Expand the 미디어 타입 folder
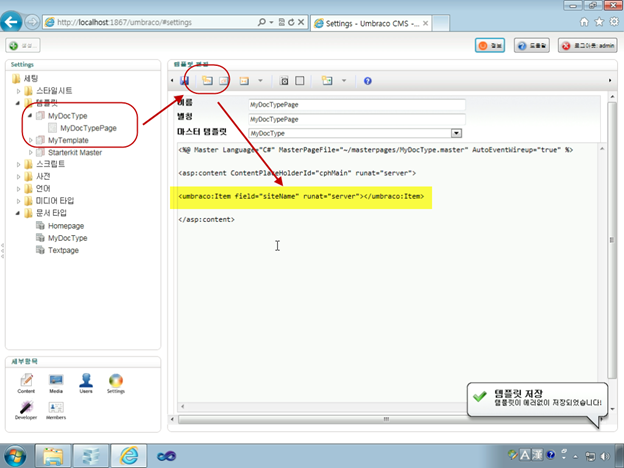The width and height of the screenshot is (624, 468). point(18,201)
